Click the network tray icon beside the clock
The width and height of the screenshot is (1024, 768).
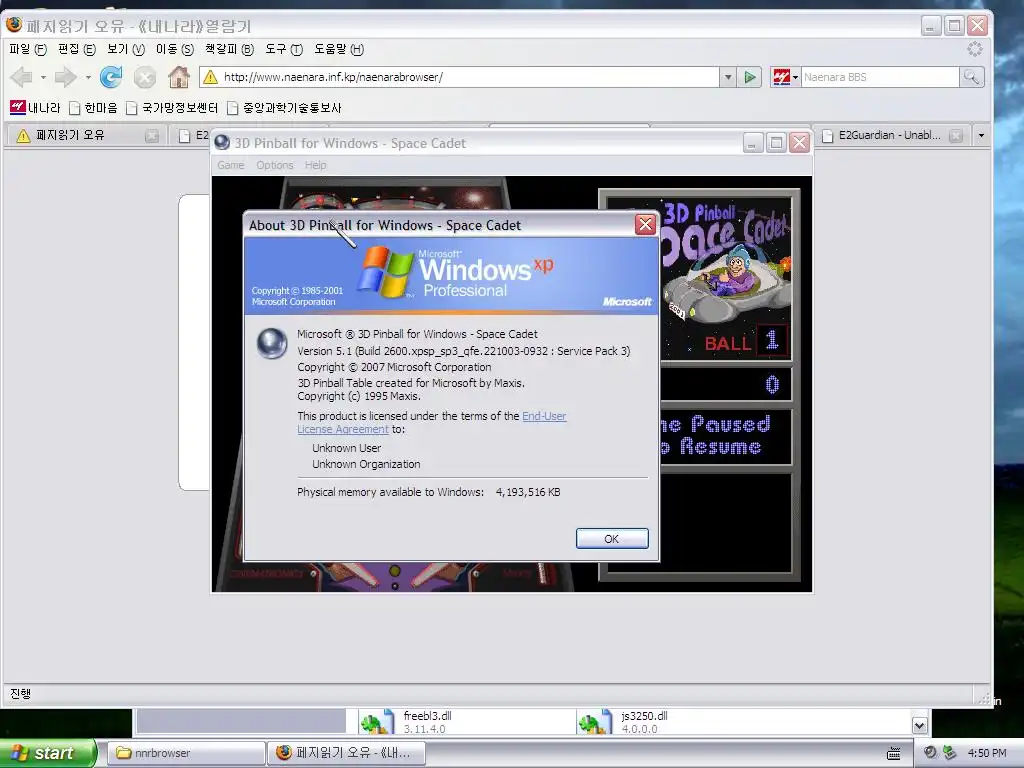pyautogui.click(x=949, y=753)
